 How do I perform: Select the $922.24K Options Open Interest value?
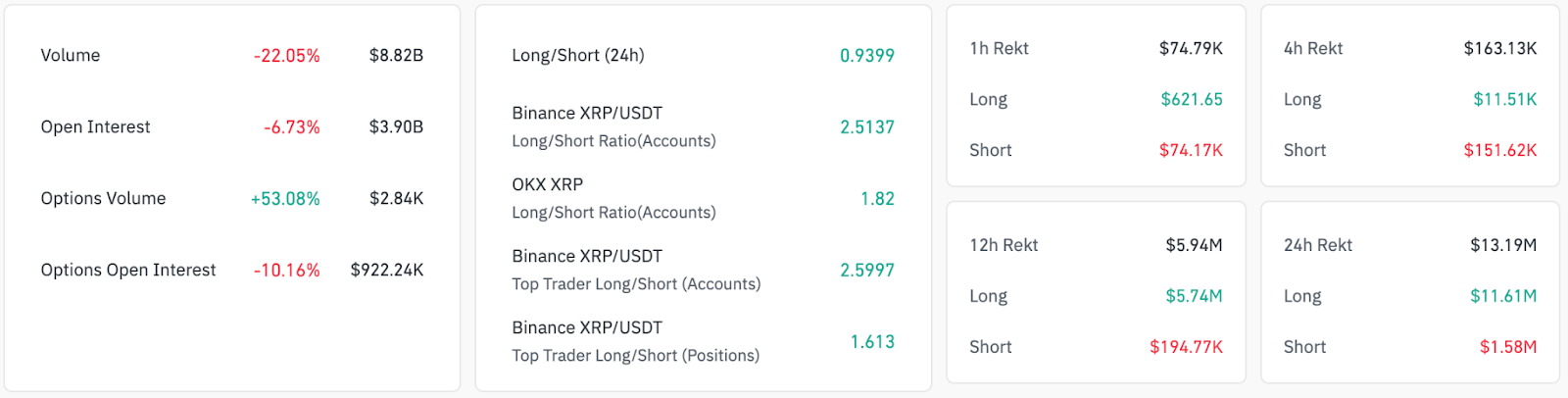click(x=387, y=271)
